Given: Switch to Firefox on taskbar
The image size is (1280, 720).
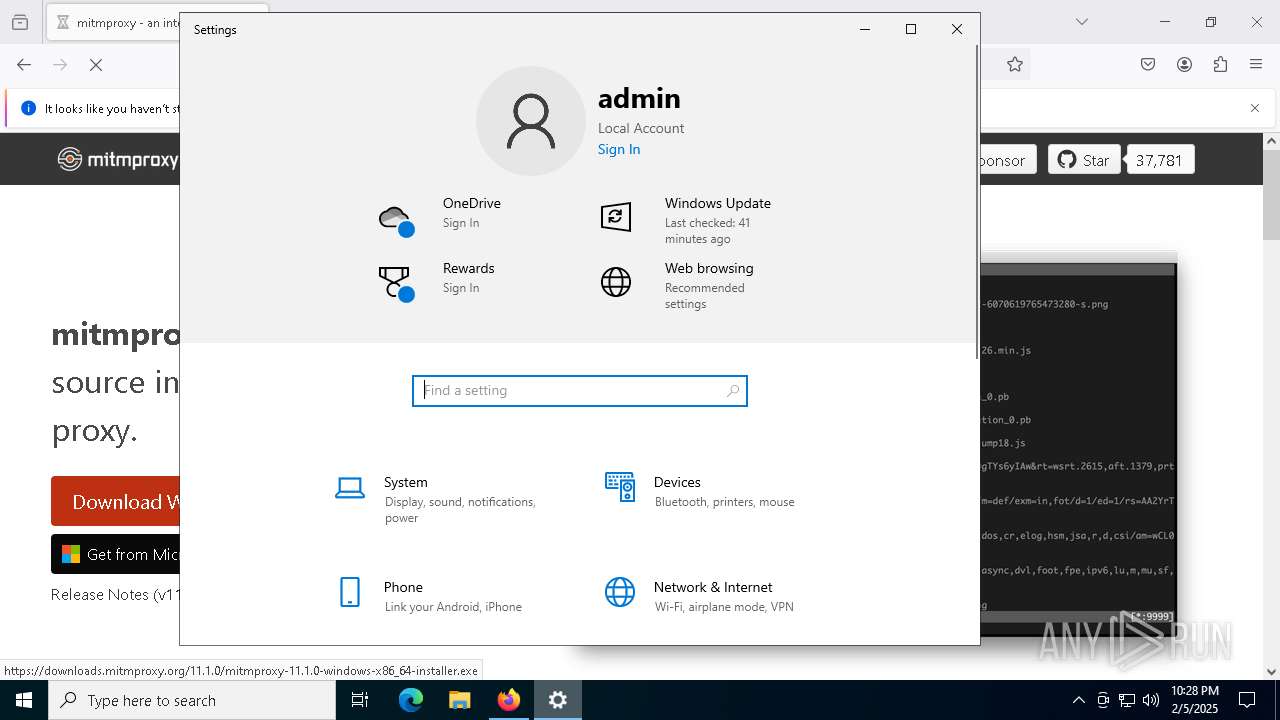Looking at the screenshot, I should (x=509, y=700).
